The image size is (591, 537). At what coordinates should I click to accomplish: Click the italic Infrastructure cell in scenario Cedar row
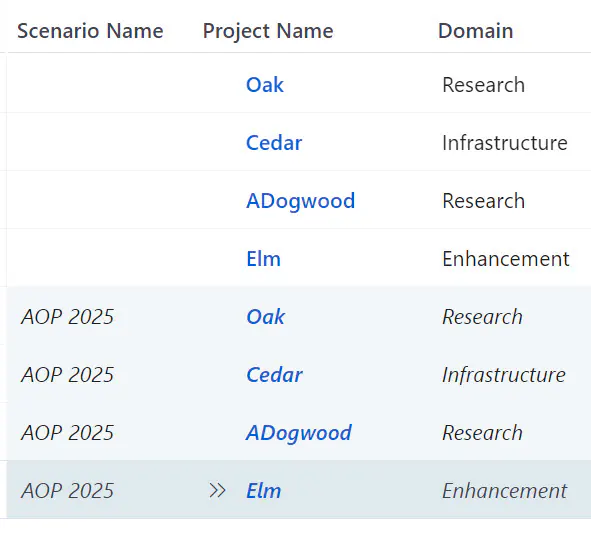coord(504,375)
